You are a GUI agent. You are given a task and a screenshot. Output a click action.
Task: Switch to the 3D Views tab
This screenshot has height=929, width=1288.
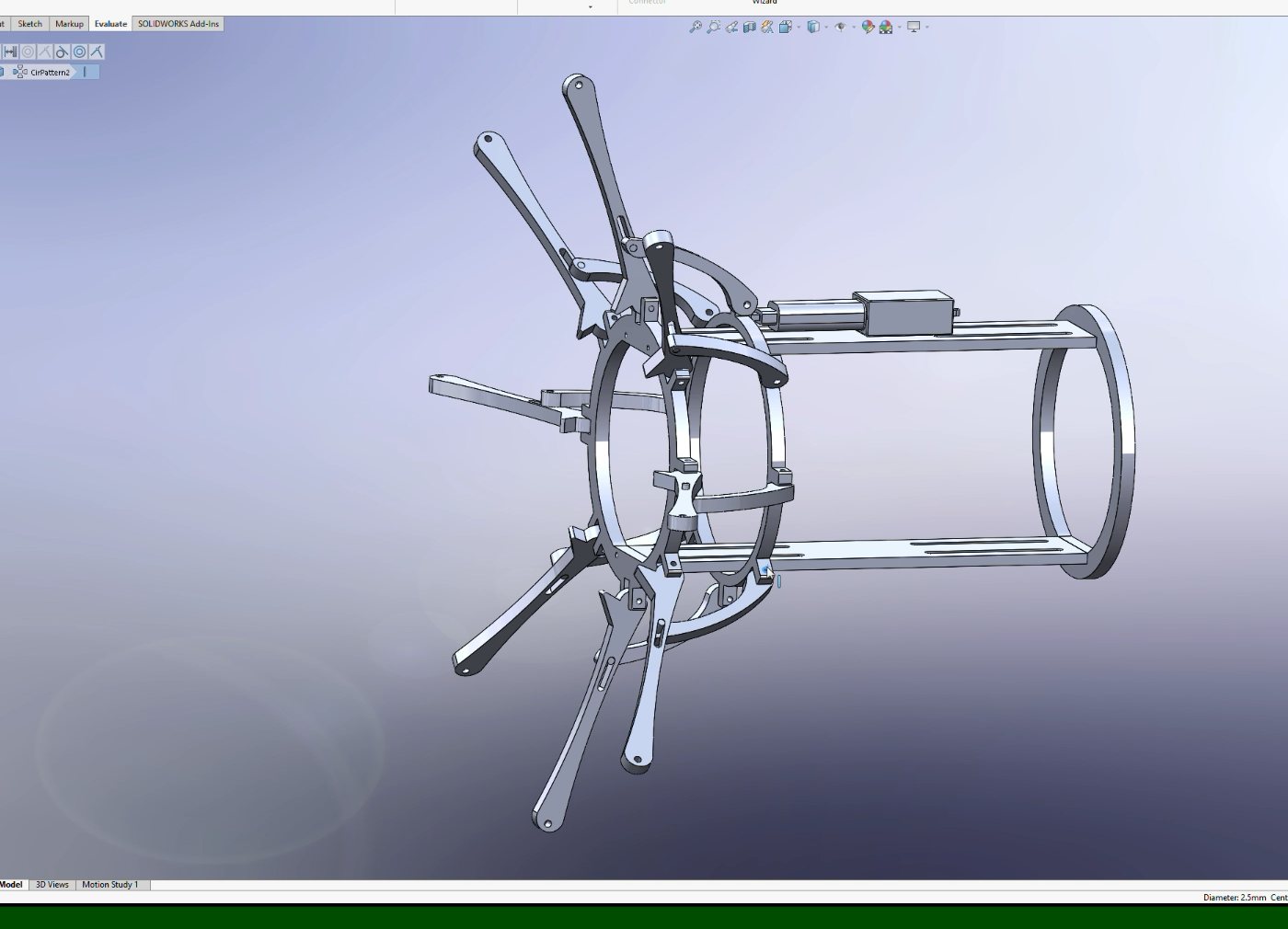click(x=52, y=885)
